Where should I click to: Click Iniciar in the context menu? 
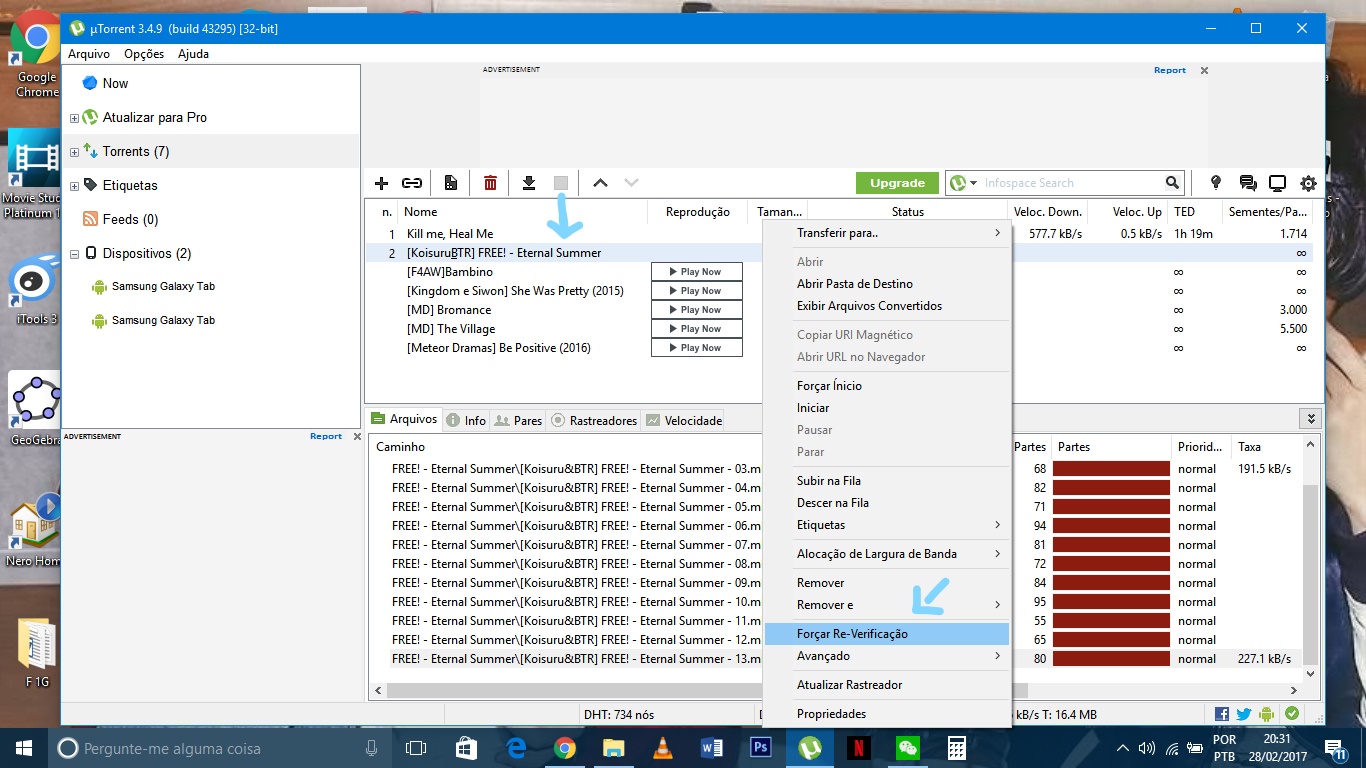[x=886, y=408]
